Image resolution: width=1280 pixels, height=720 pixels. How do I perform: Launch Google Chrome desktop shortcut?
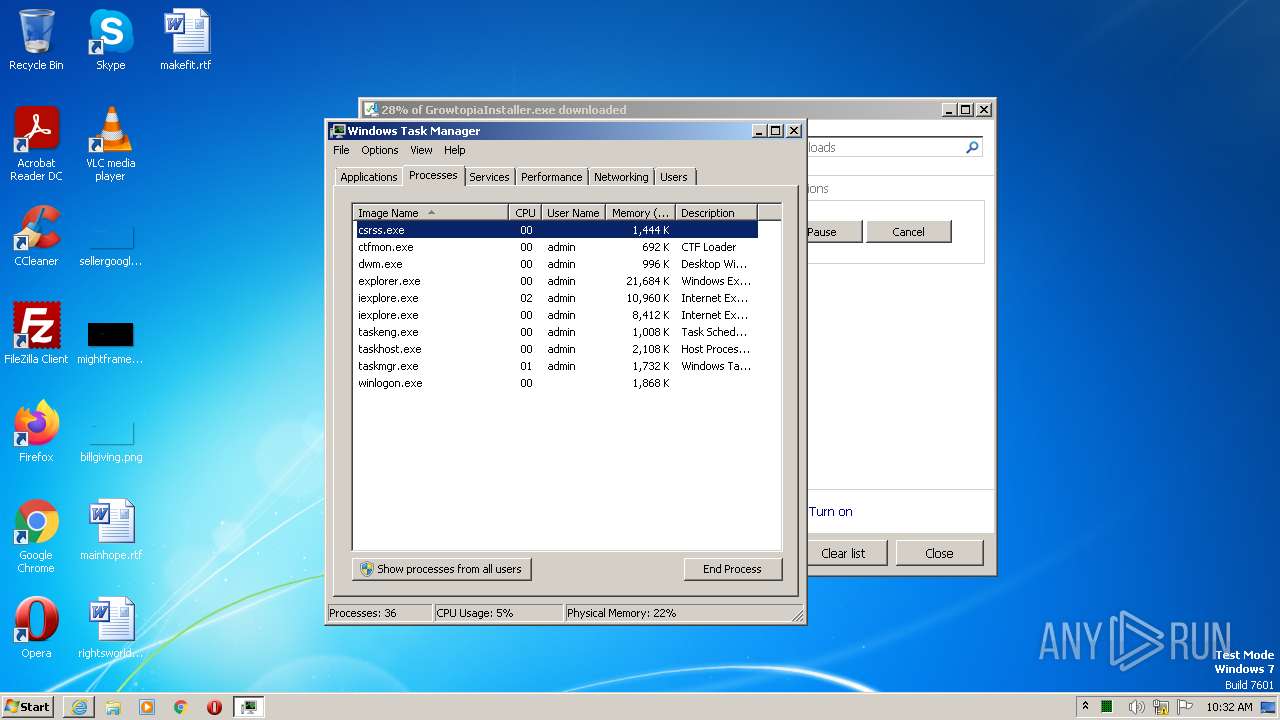point(36,536)
